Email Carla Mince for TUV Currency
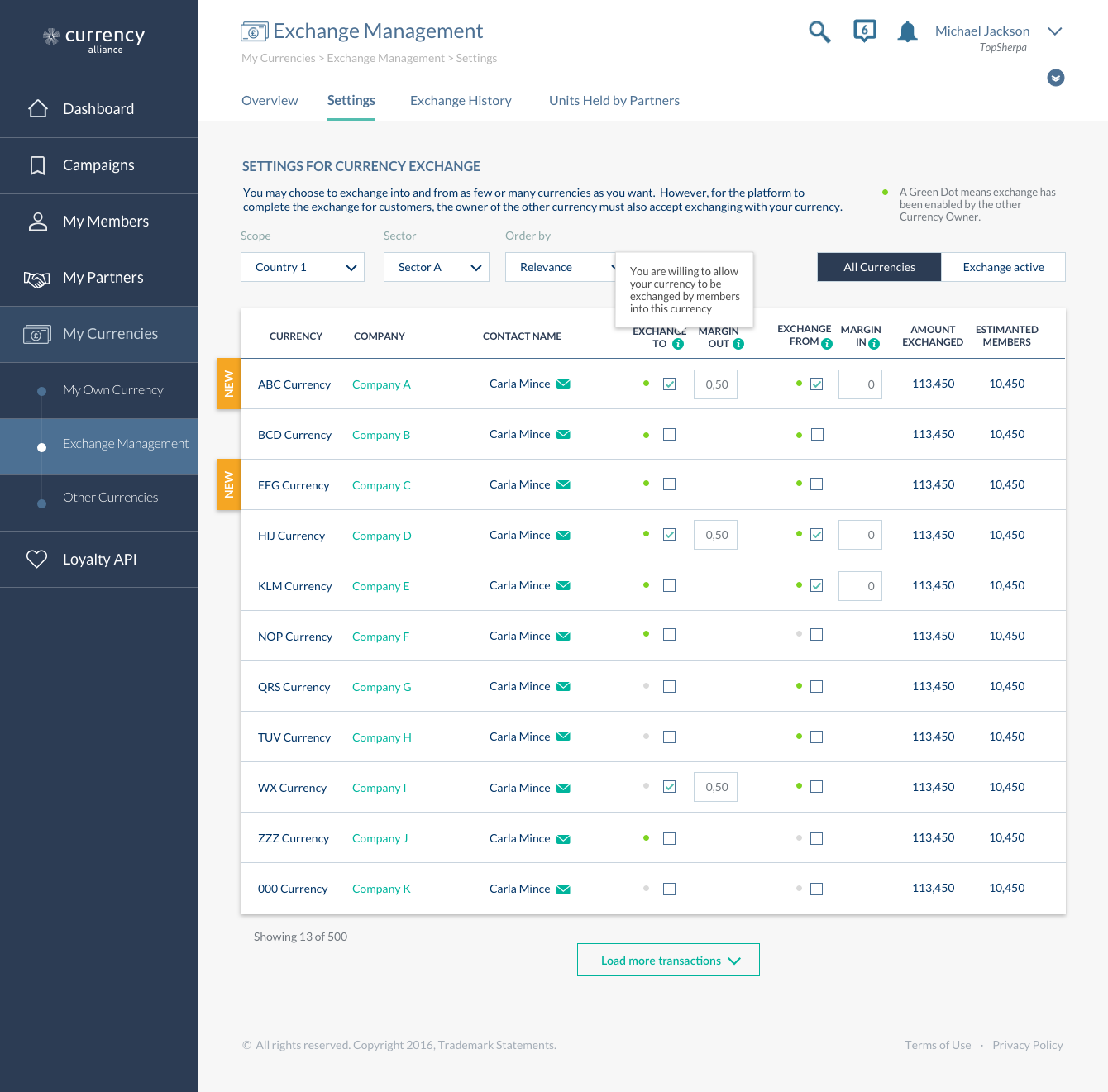Viewport: 1108px width, 1092px height. 563,737
